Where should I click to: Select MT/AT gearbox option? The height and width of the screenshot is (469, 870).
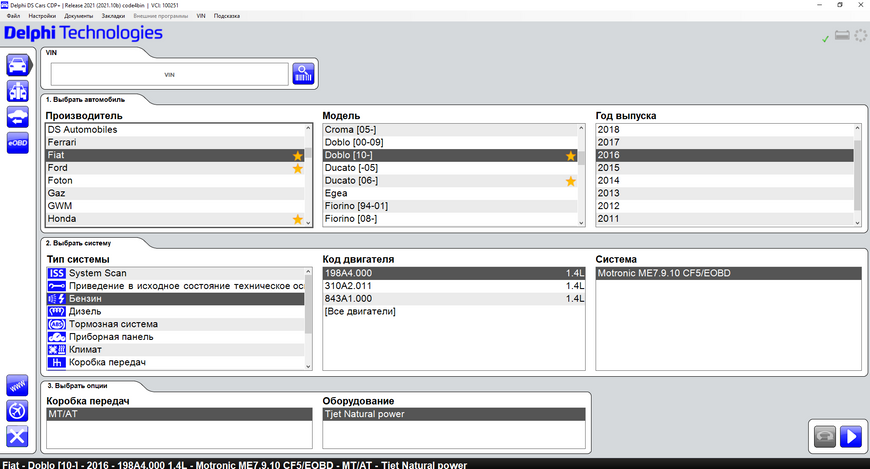coord(179,414)
